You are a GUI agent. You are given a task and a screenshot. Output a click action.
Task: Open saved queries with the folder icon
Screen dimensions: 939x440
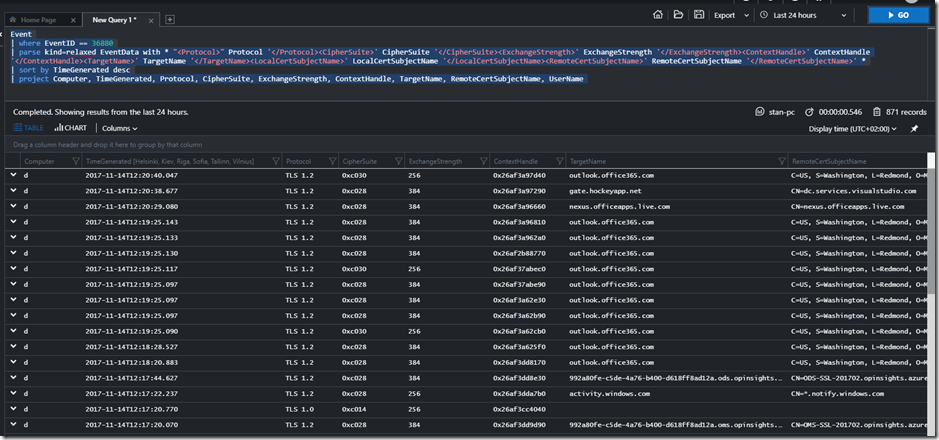click(678, 16)
